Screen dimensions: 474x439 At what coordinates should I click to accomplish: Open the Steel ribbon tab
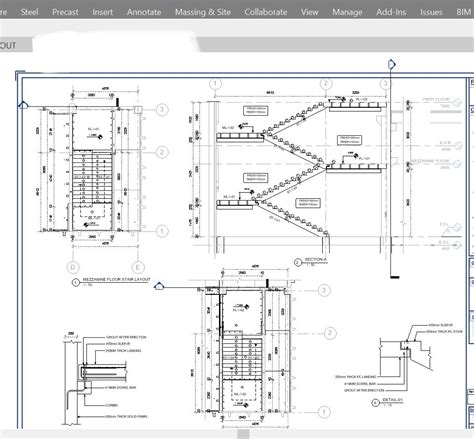[x=29, y=12]
